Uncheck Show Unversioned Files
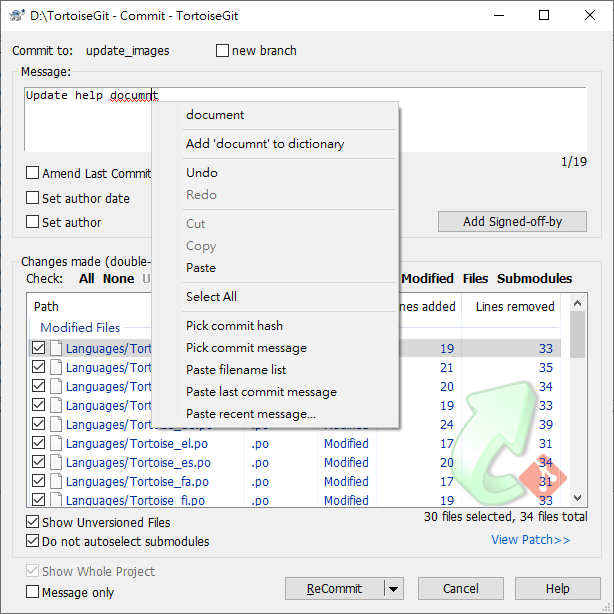Viewport: 614px width, 614px height. pyautogui.click(x=33, y=522)
